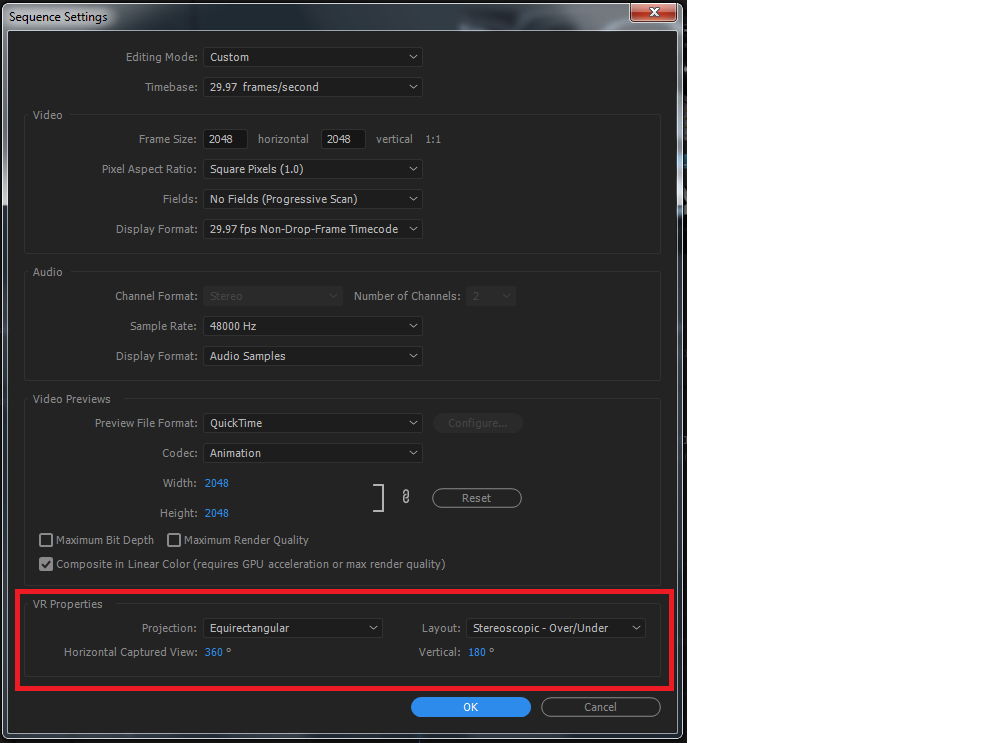The width and height of the screenshot is (1008, 743).
Task: Open the Preview File Format dropdown
Action: pyautogui.click(x=313, y=423)
